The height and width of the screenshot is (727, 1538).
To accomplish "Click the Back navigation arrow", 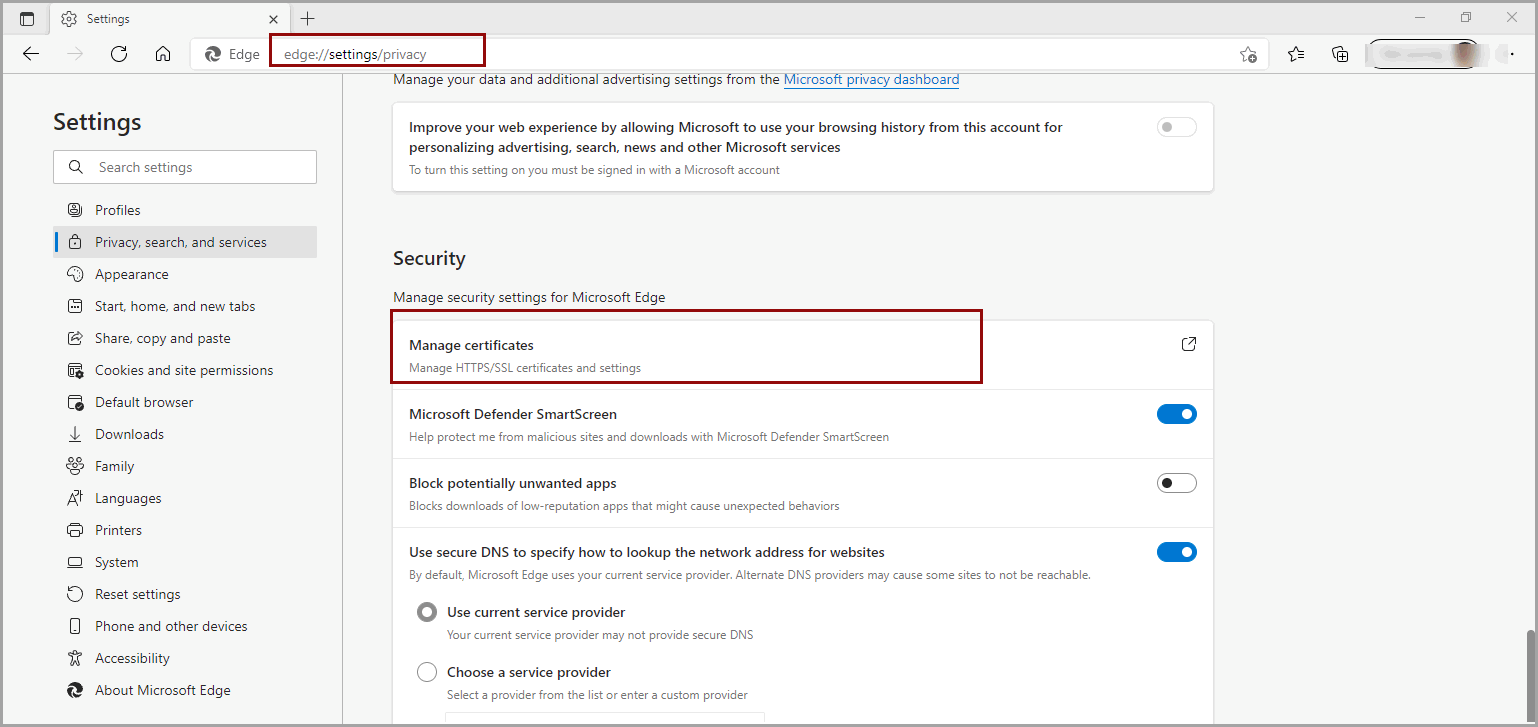I will click(x=31, y=54).
